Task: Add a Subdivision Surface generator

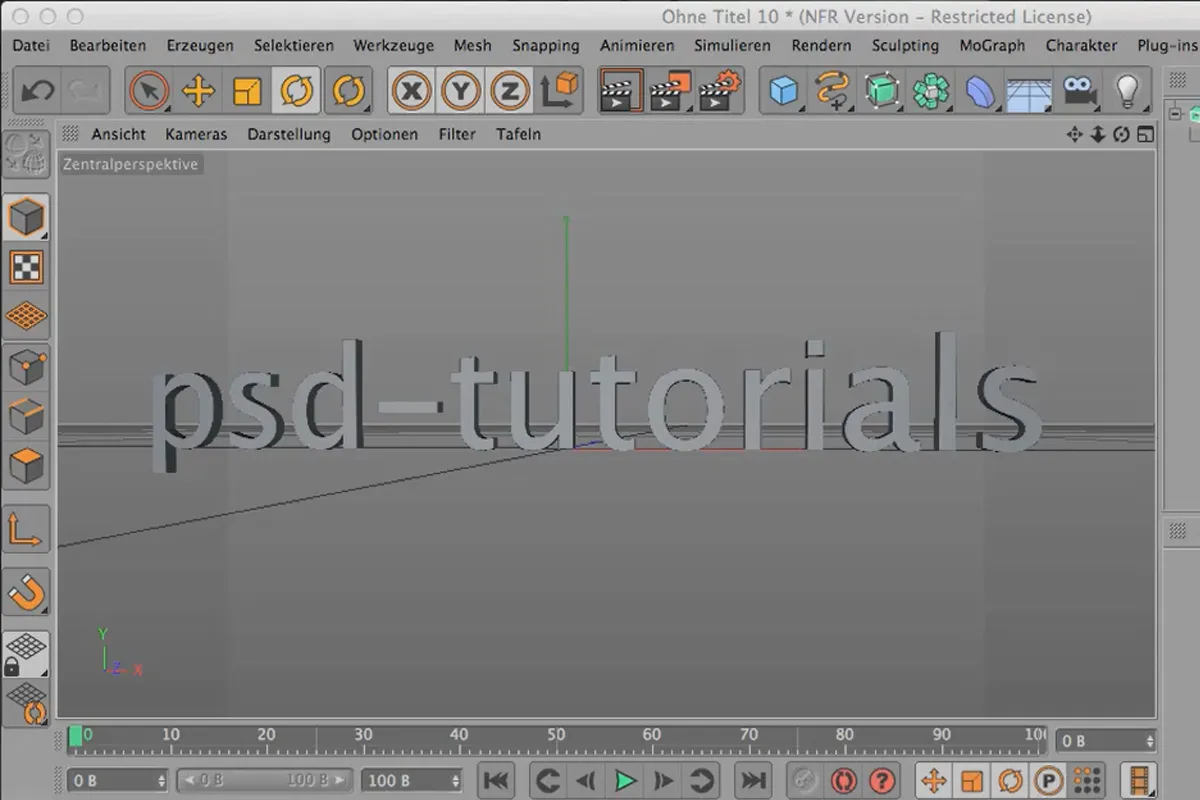Action: [881, 92]
